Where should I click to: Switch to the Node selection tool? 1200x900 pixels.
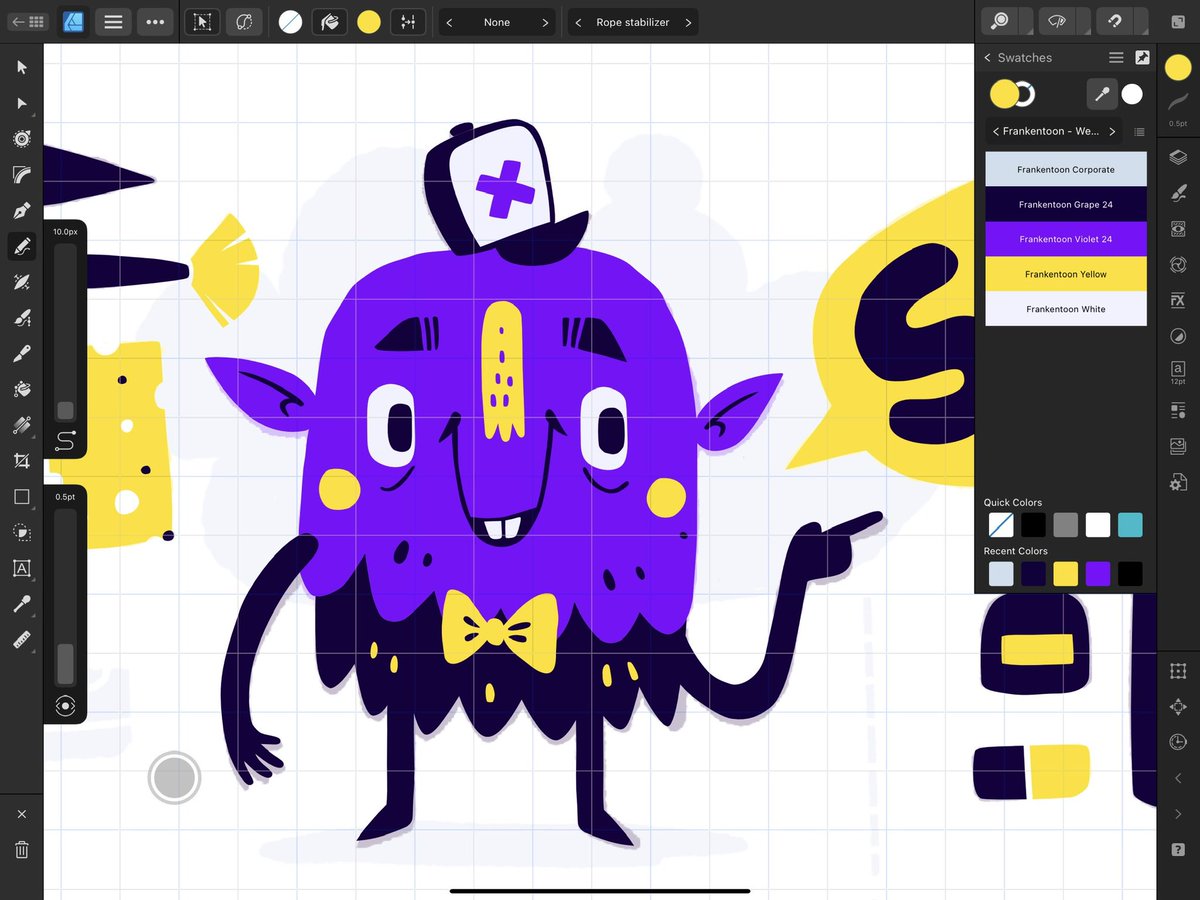coord(22,103)
